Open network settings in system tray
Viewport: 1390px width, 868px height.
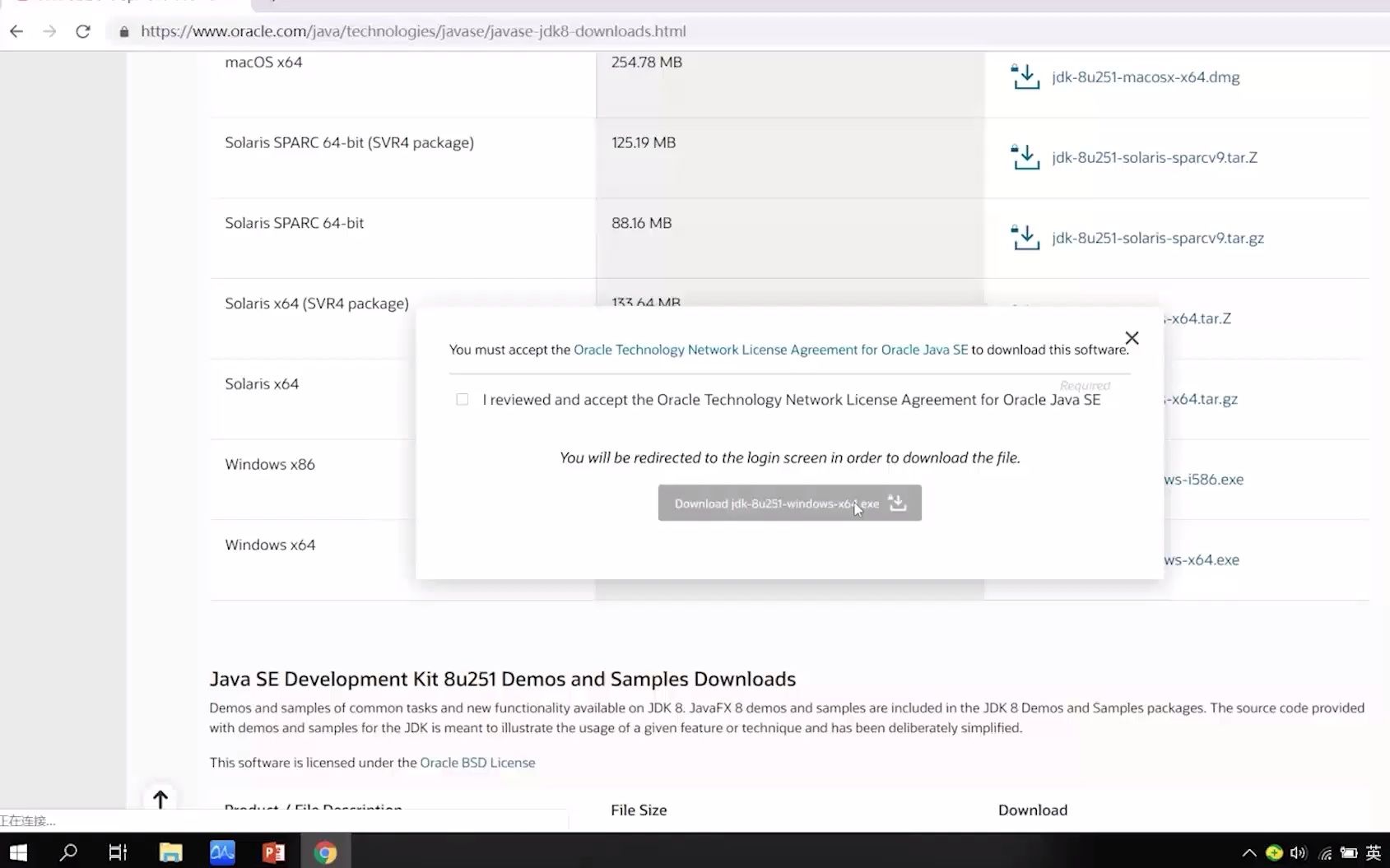1324,853
